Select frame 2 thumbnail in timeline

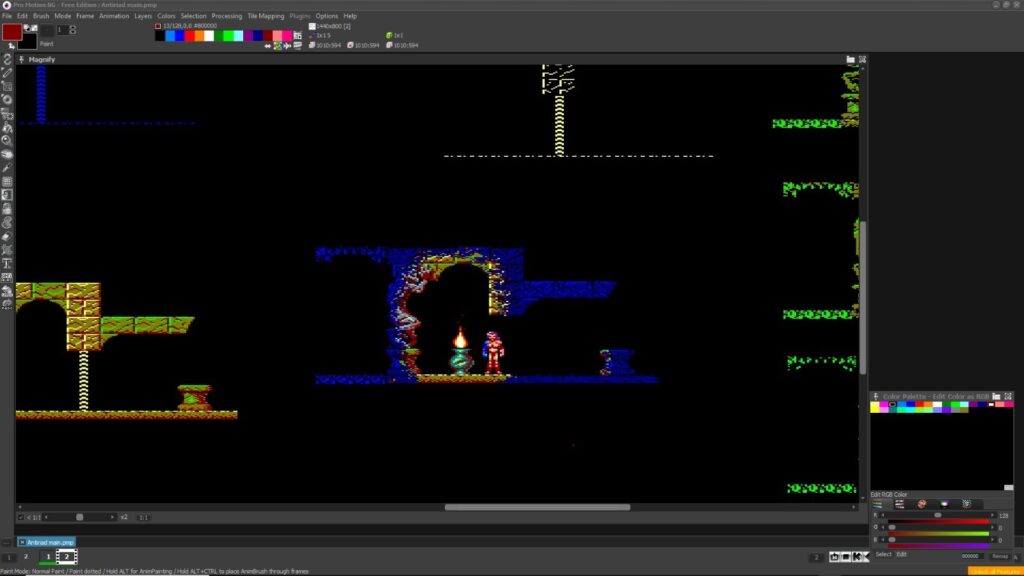pos(67,556)
